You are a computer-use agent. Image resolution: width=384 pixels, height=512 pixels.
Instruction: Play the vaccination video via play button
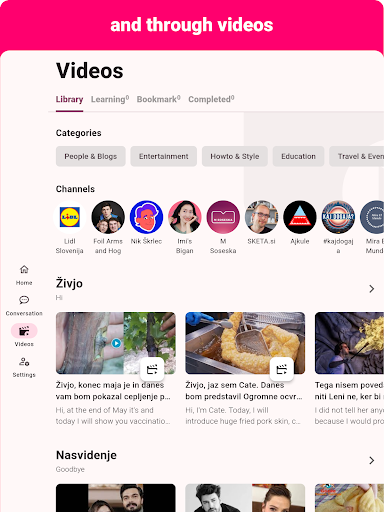116,343
